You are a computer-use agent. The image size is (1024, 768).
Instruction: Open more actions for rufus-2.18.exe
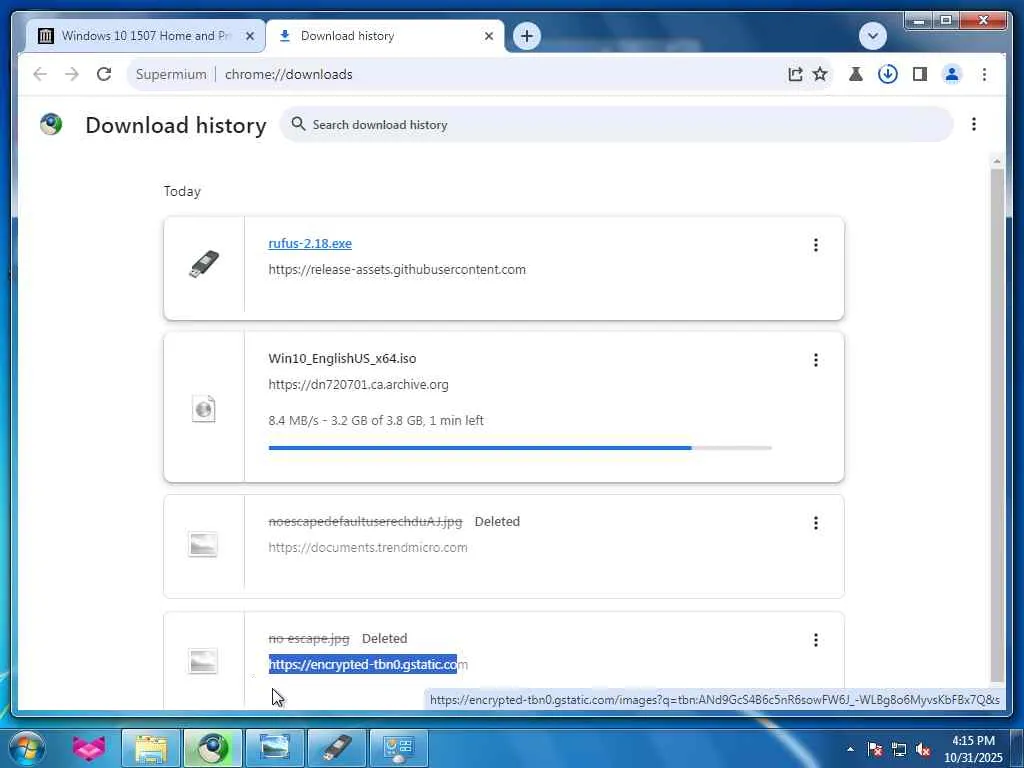click(x=816, y=245)
